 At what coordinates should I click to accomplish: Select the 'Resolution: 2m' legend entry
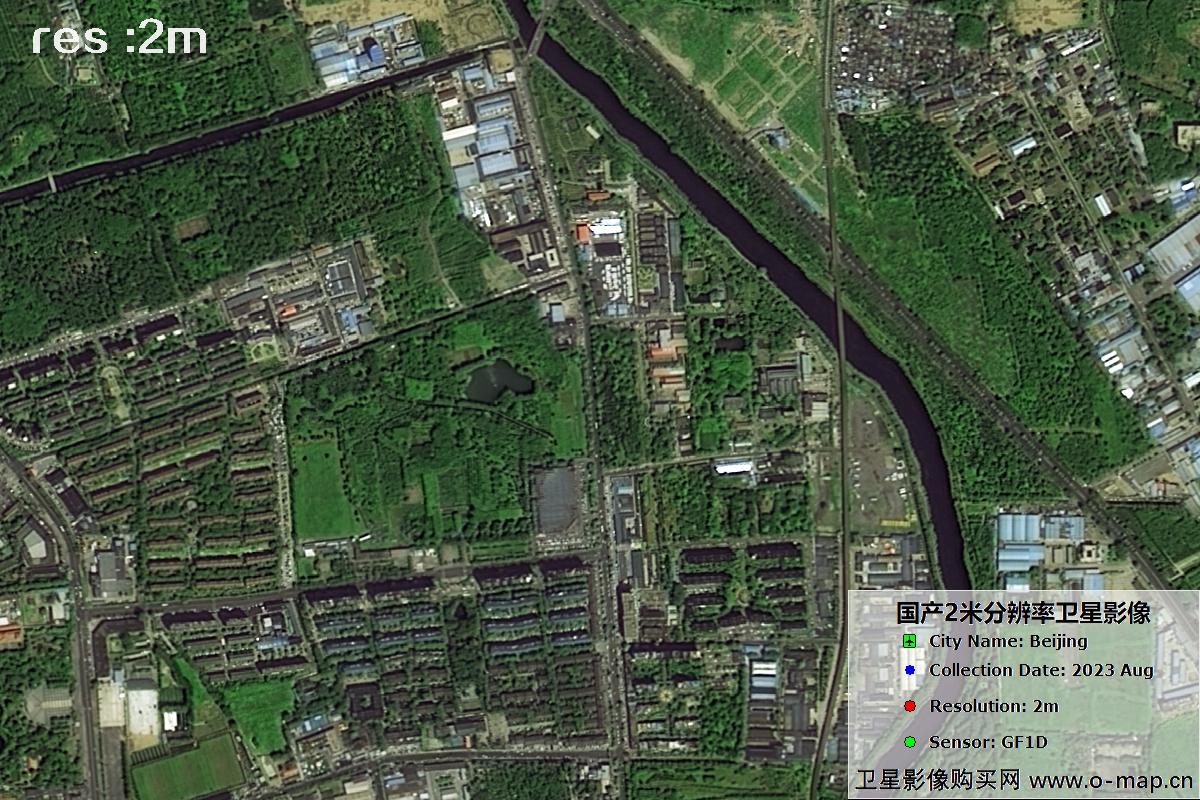[993, 707]
